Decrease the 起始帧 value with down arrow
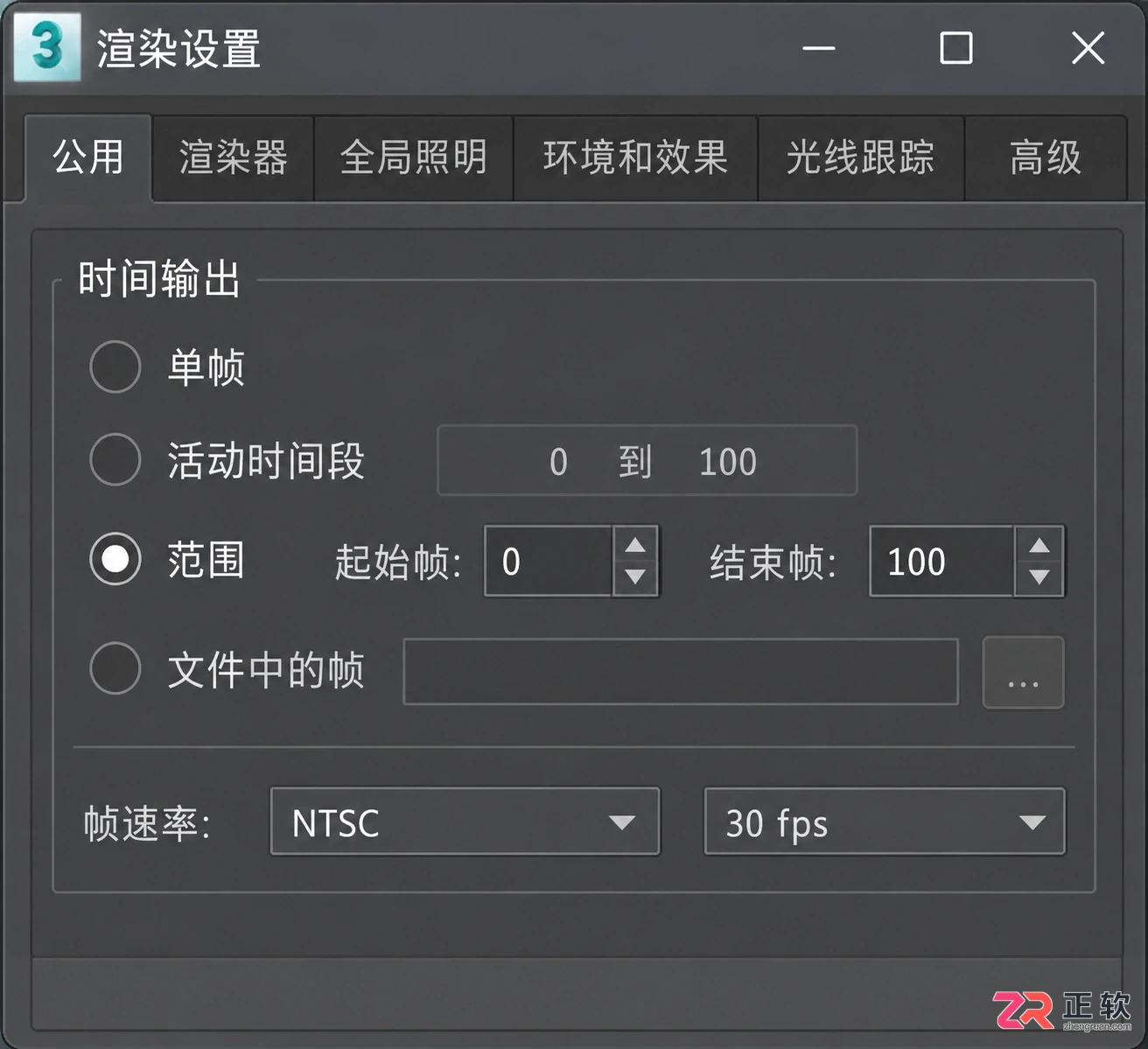This screenshot has width=1148, height=1049. click(636, 577)
